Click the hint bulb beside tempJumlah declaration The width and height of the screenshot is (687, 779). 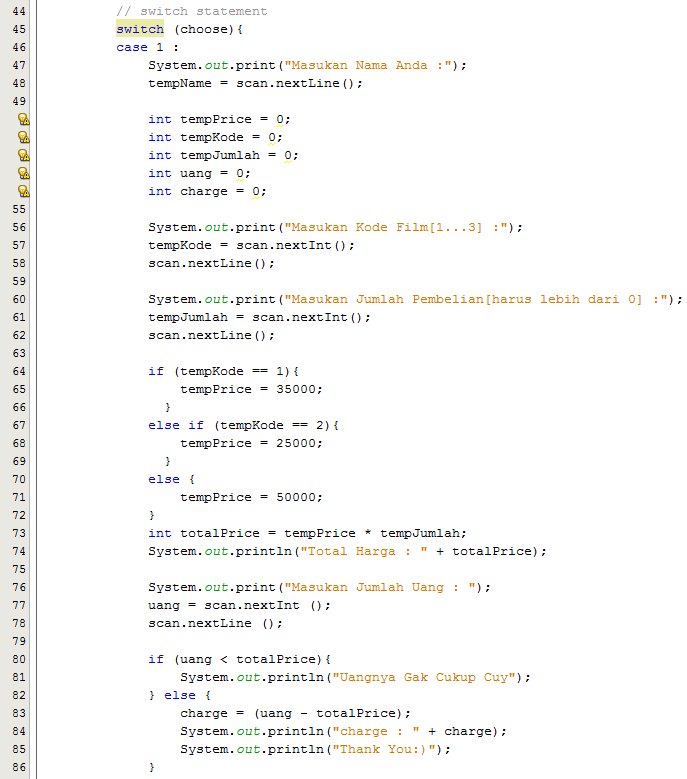pos(23,155)
